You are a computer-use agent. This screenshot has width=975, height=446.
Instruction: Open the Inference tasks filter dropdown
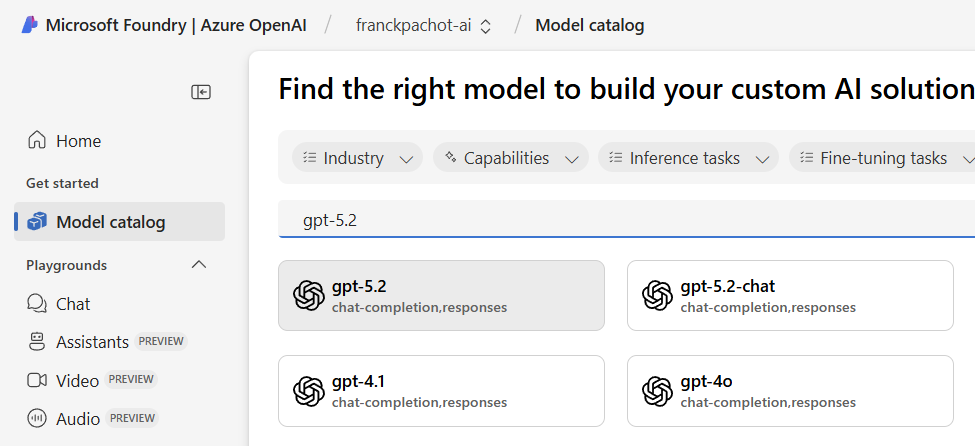tap(688, 157)
